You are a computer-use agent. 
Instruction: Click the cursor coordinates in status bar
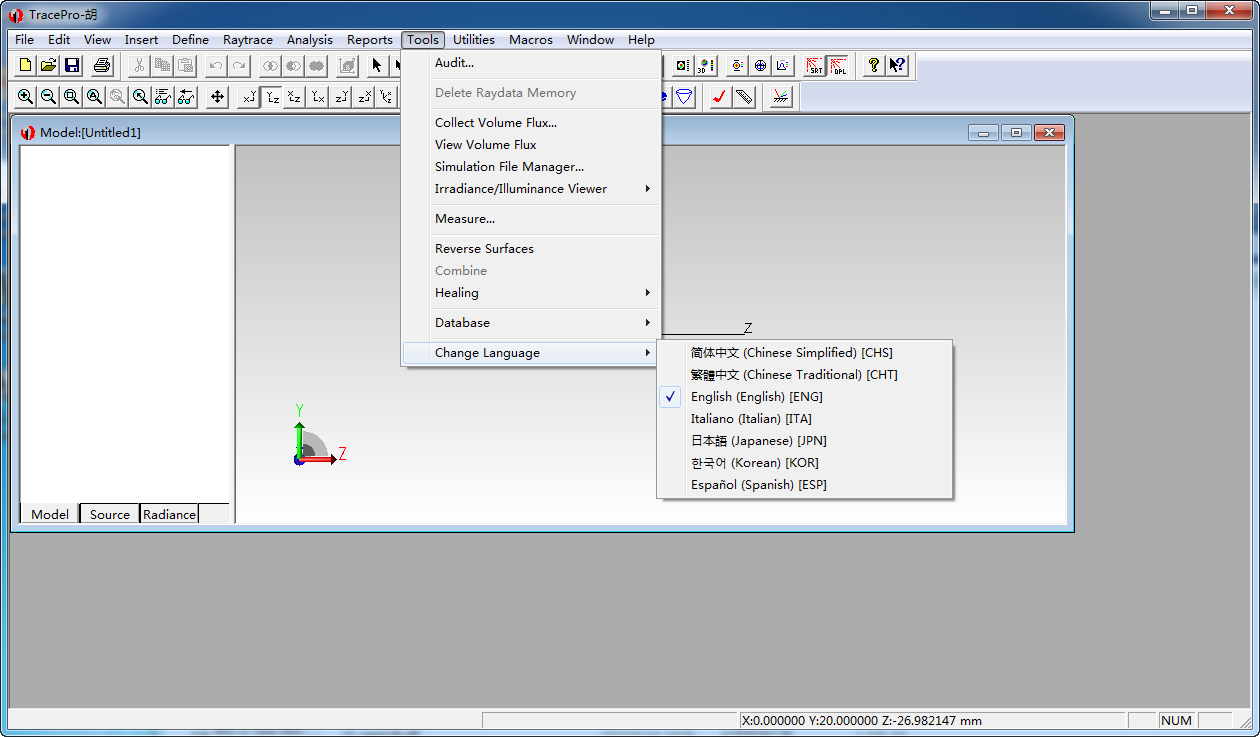coord(861,720)
